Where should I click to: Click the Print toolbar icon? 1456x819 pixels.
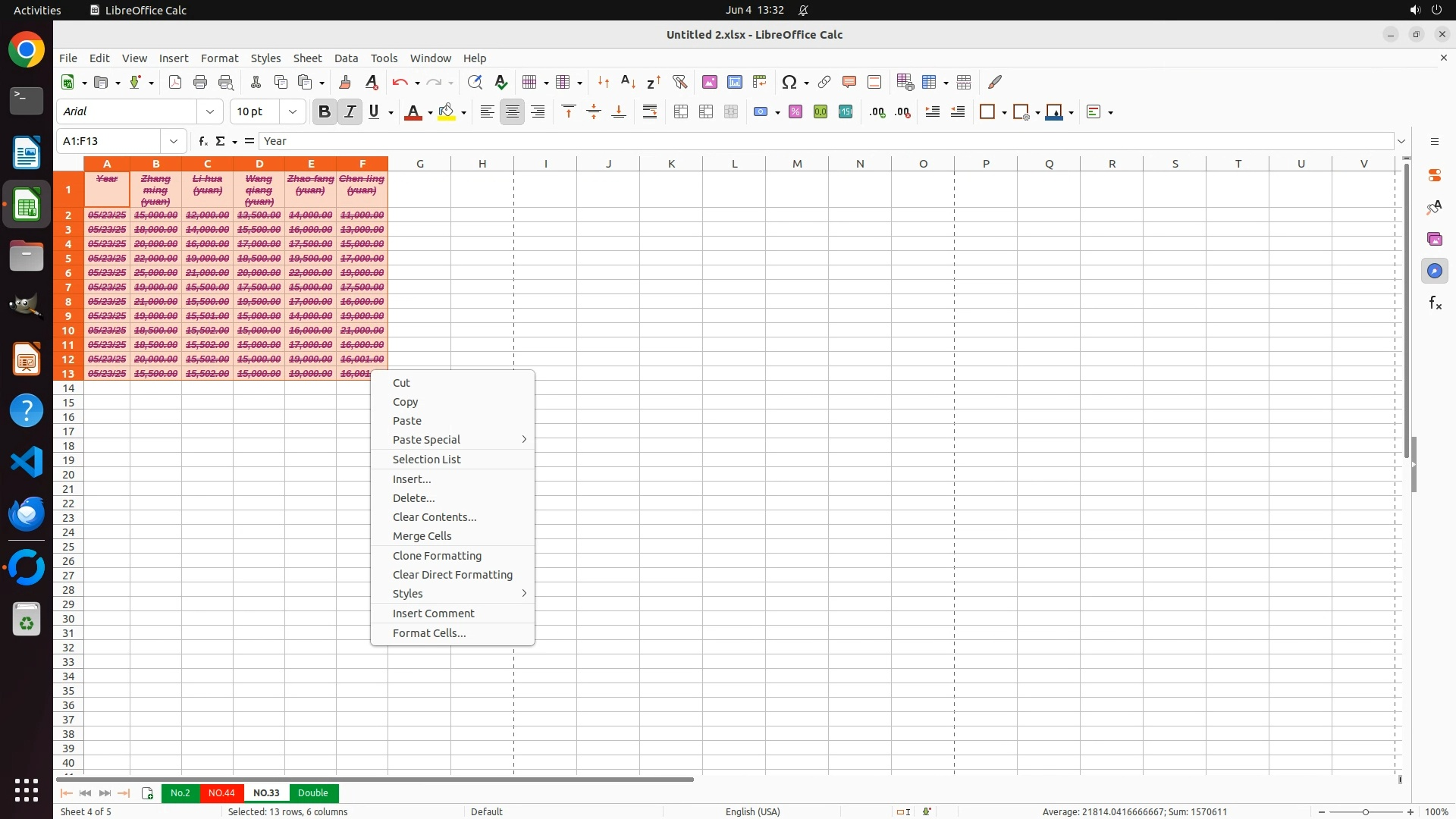tap(200, 82)
